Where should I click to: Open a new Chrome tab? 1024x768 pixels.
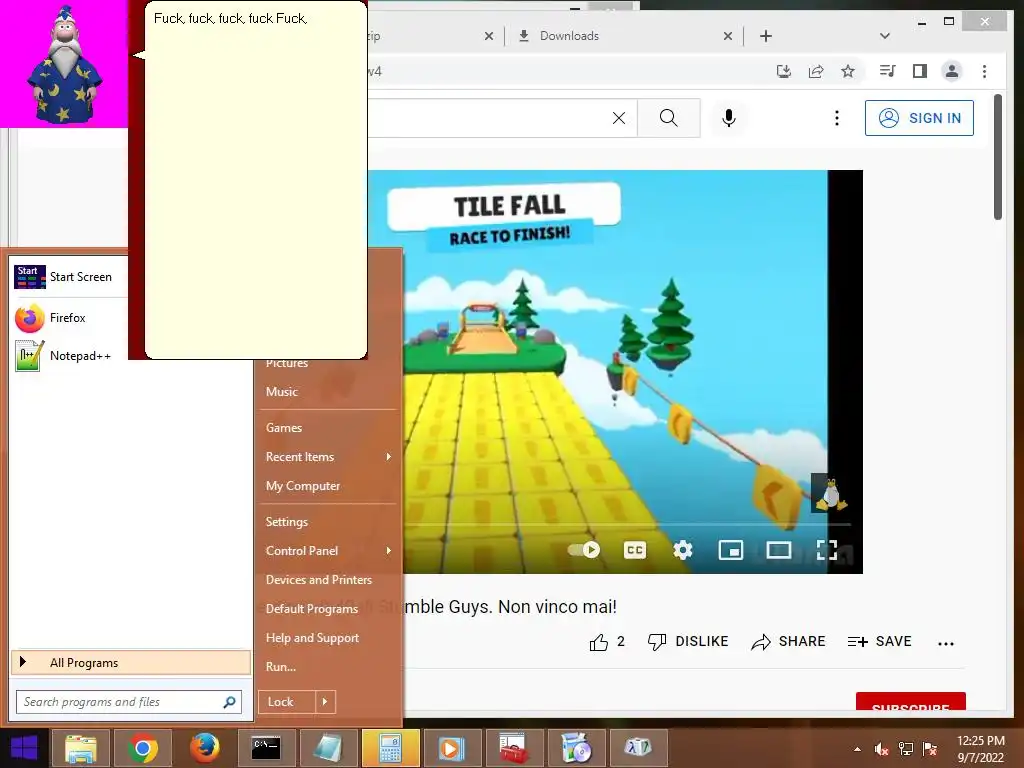tap(766, 36)
